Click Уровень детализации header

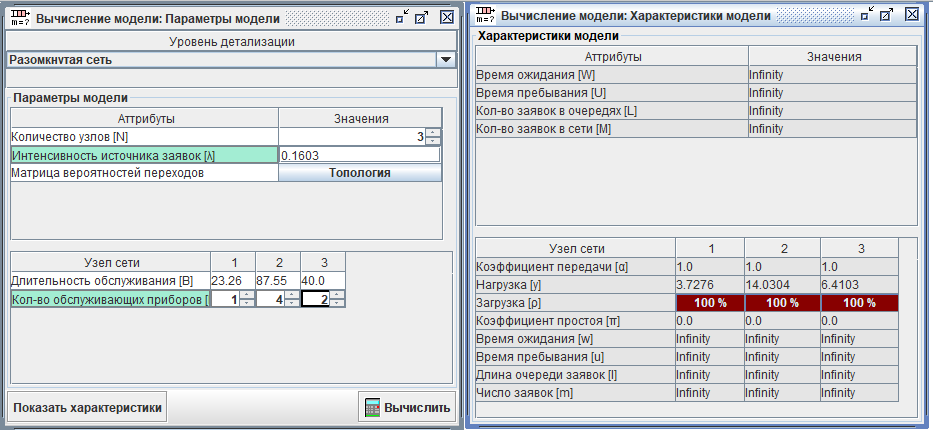click(x=231, y=42)
